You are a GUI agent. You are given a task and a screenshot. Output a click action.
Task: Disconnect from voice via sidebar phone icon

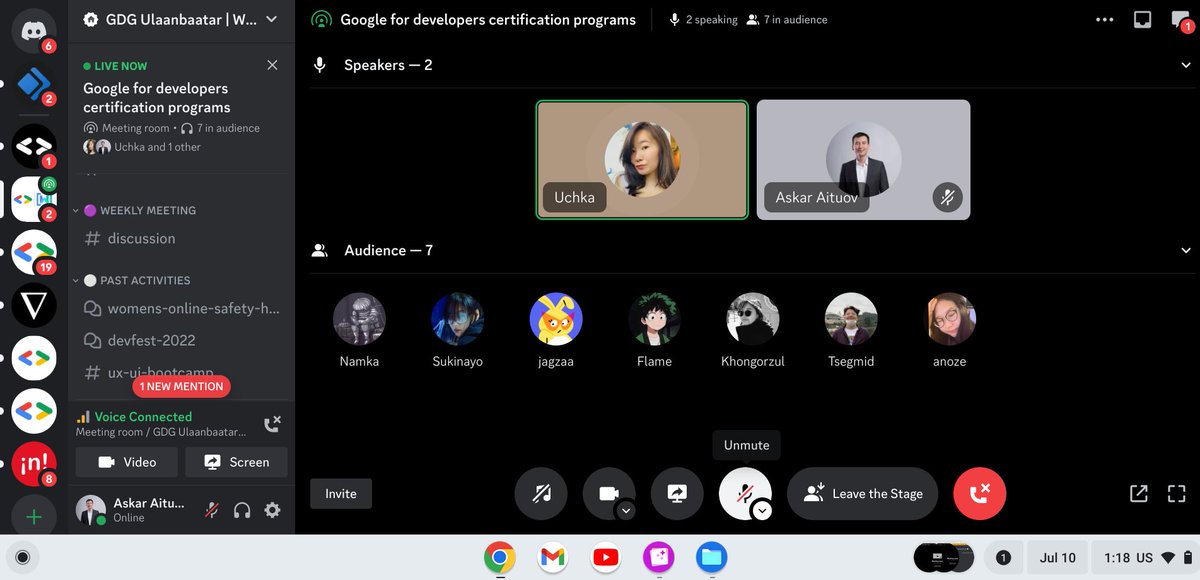click(x=272, y=424)
